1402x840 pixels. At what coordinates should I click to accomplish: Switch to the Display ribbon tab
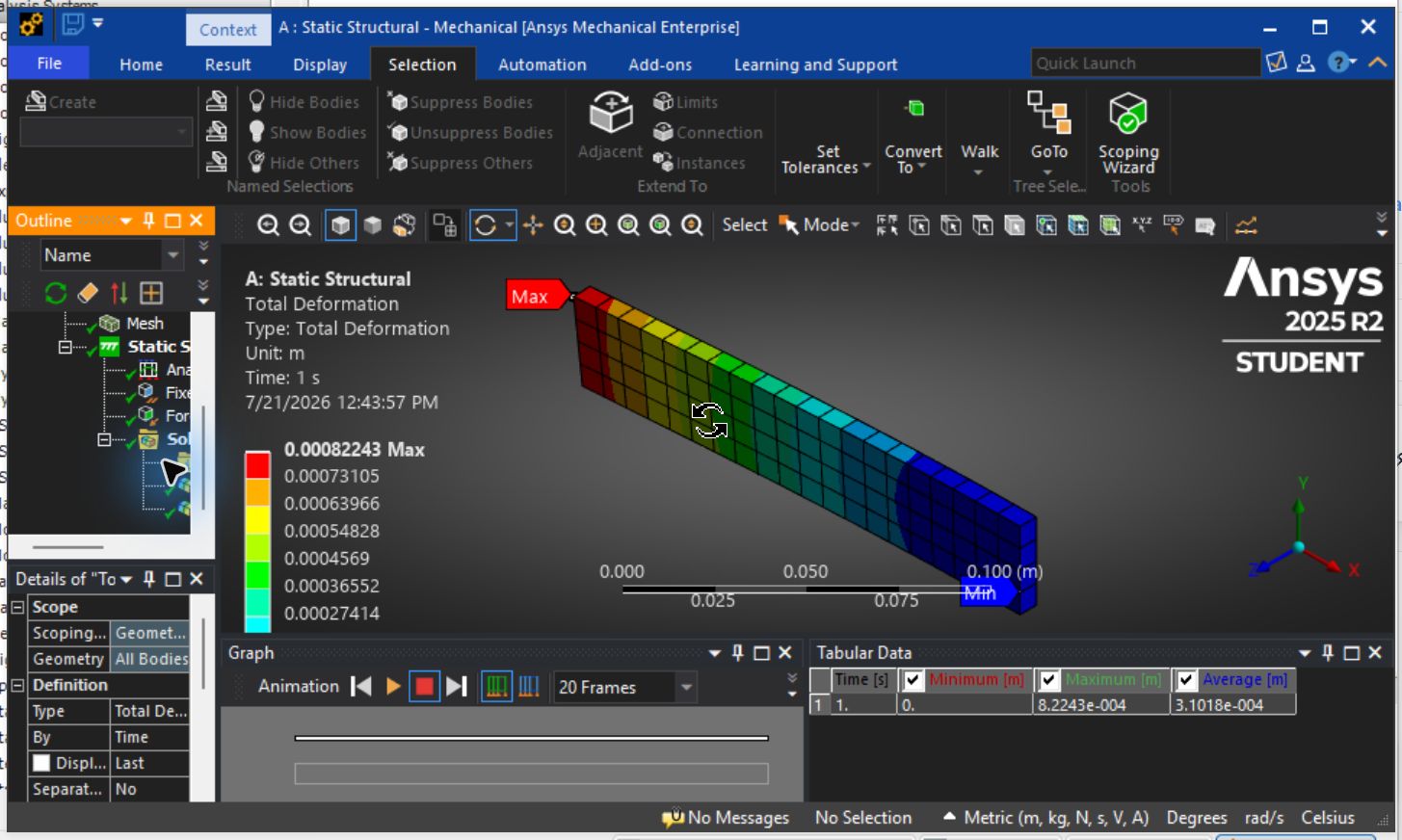tap(320, 65)
